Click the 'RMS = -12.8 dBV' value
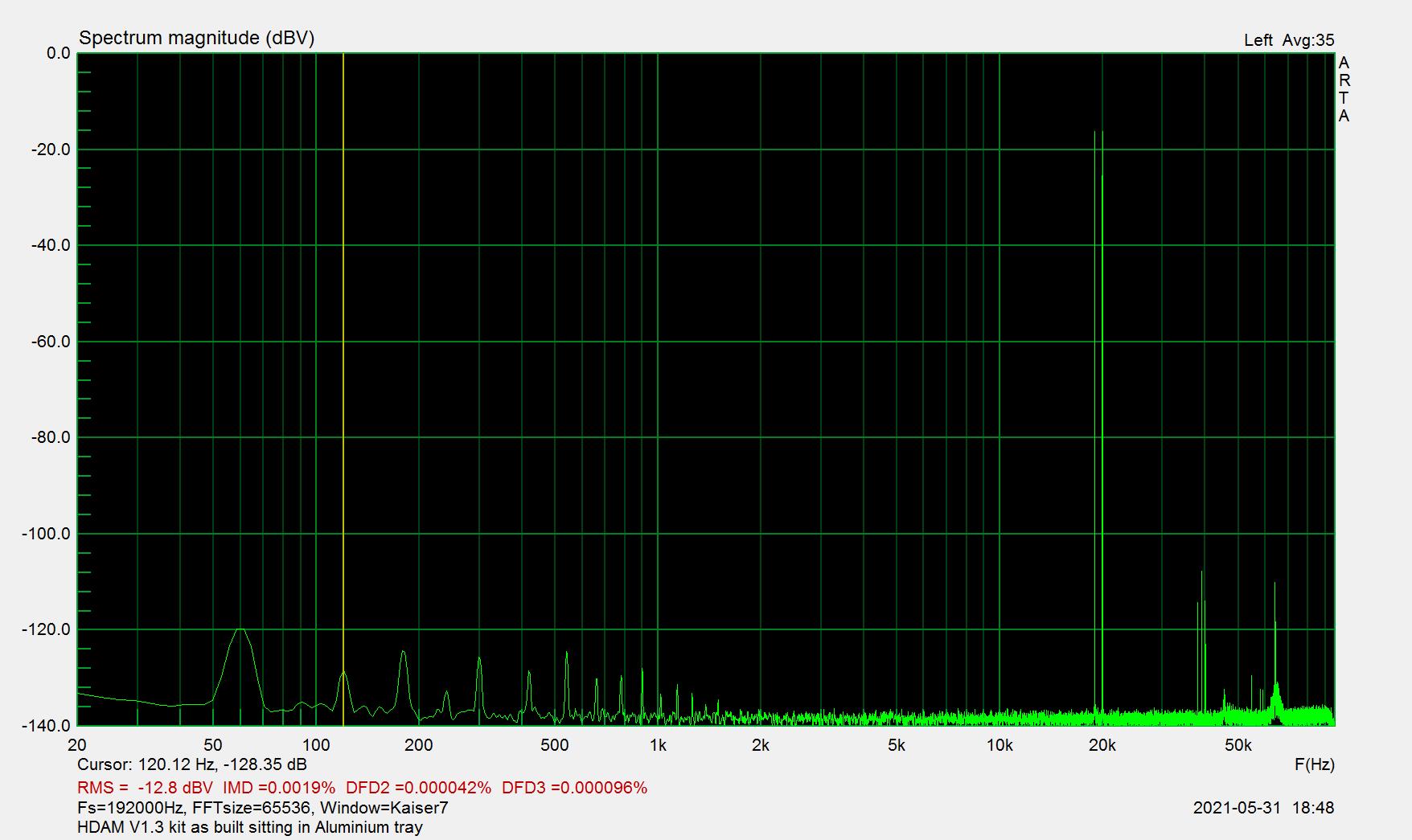 (x=145, y=788)
